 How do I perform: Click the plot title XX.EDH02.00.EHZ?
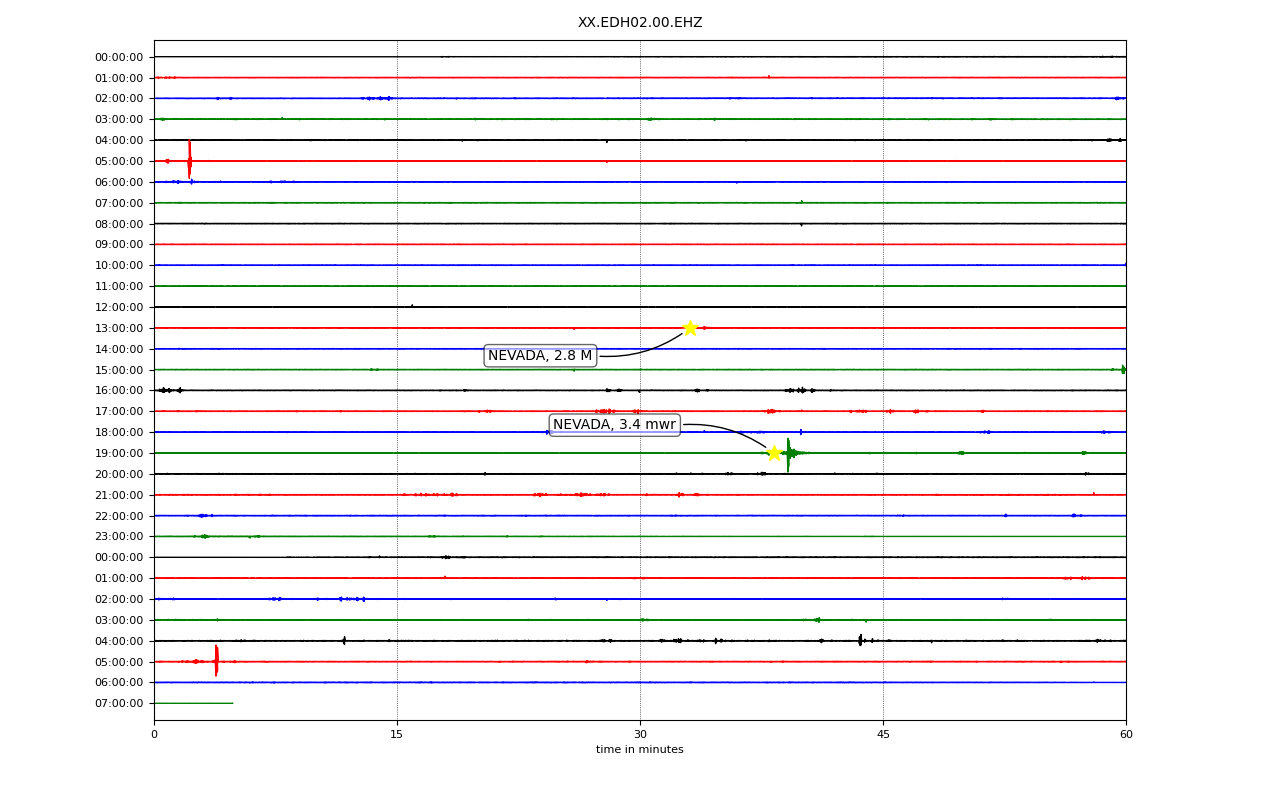click(640, 22)
